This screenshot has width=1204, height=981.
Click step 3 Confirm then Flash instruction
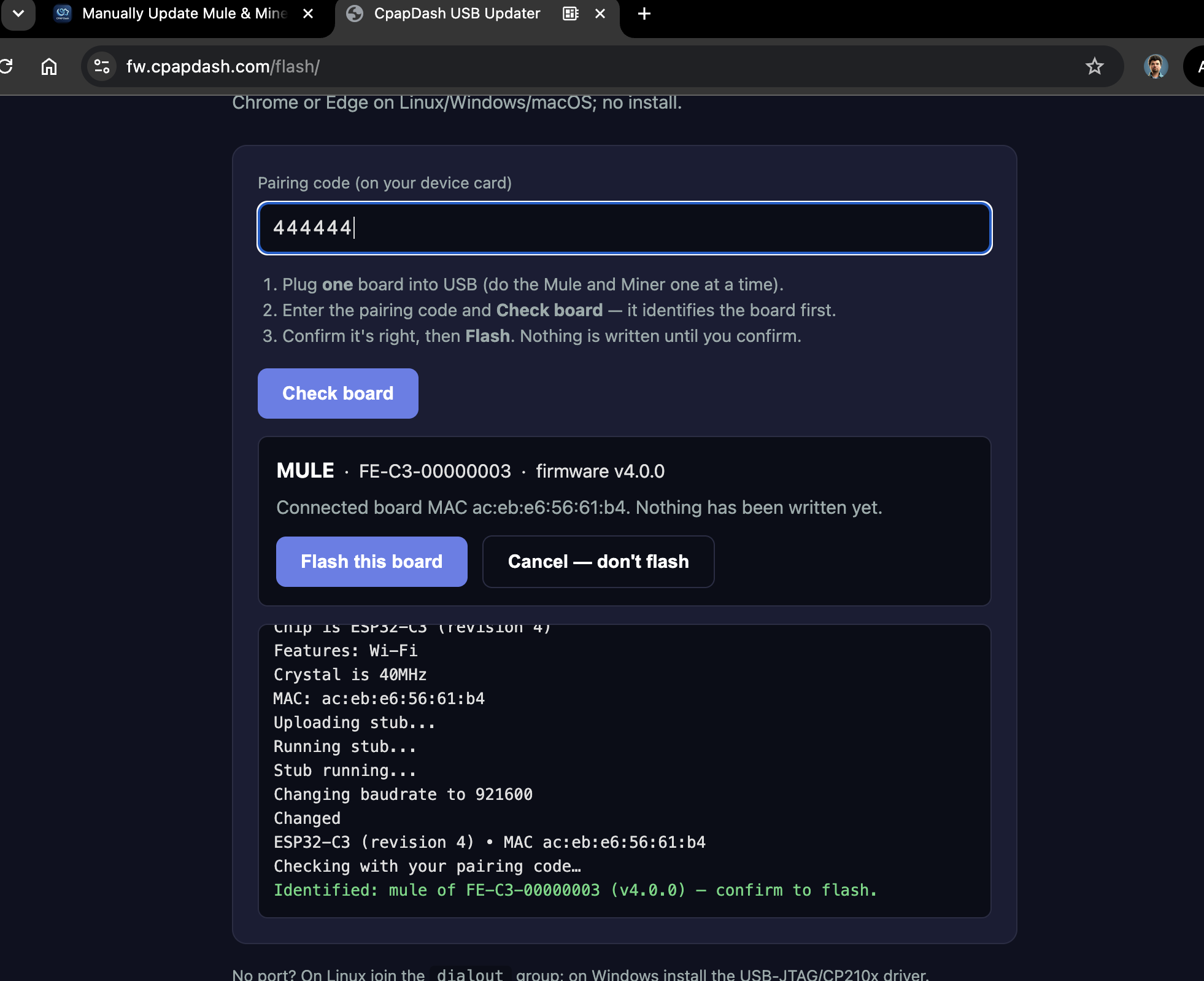pyautogui.click(x=532, y=336)
